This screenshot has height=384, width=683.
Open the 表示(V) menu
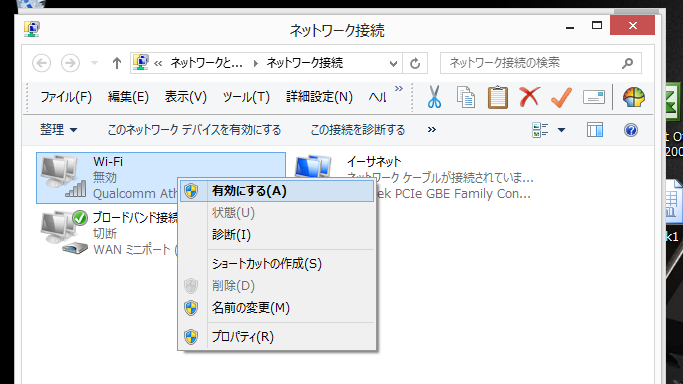[x=186, y=97]
